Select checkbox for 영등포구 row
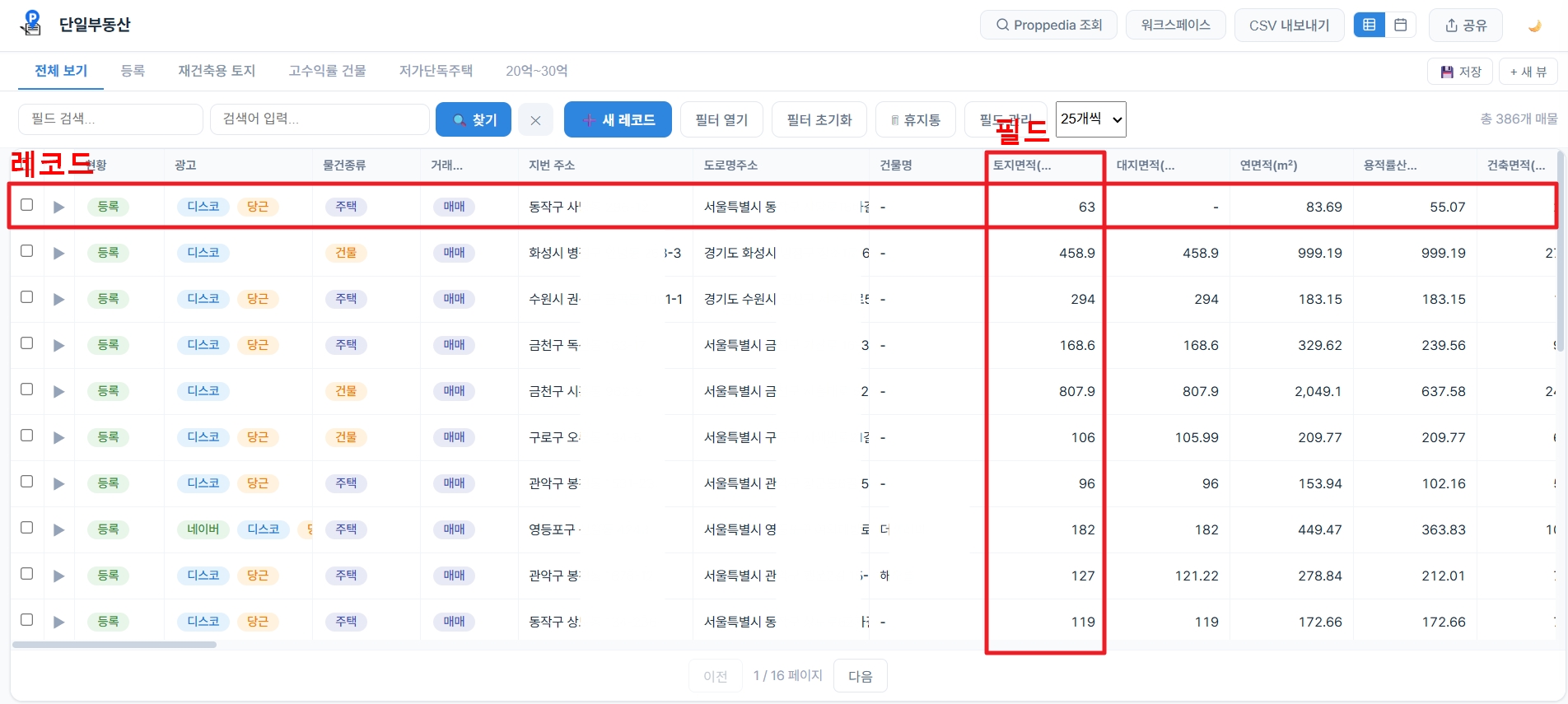 pos(27,528)
